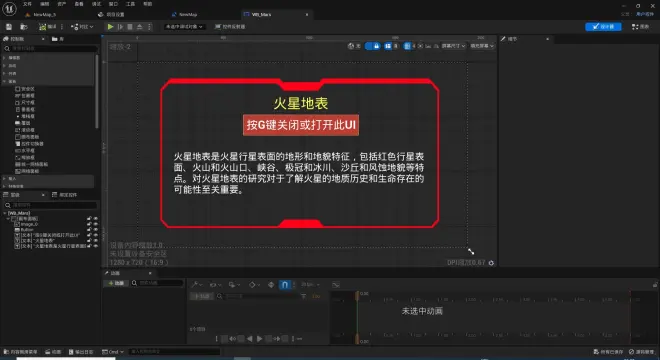Screen dimensions: 660x360
Task: Toggle the blue snapping magnet in sequencer
Action: coord(285,285)
